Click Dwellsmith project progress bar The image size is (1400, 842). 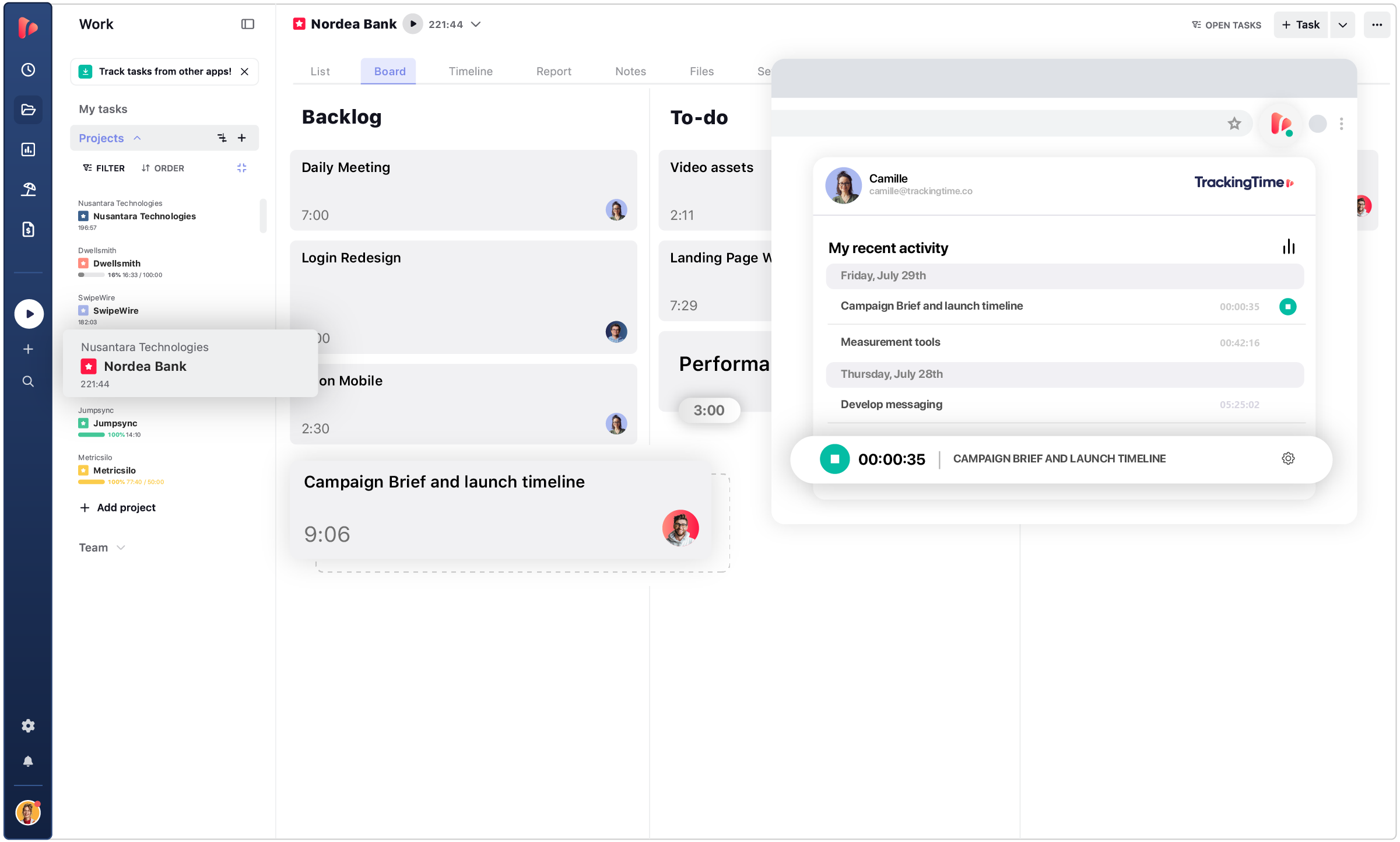92,275
